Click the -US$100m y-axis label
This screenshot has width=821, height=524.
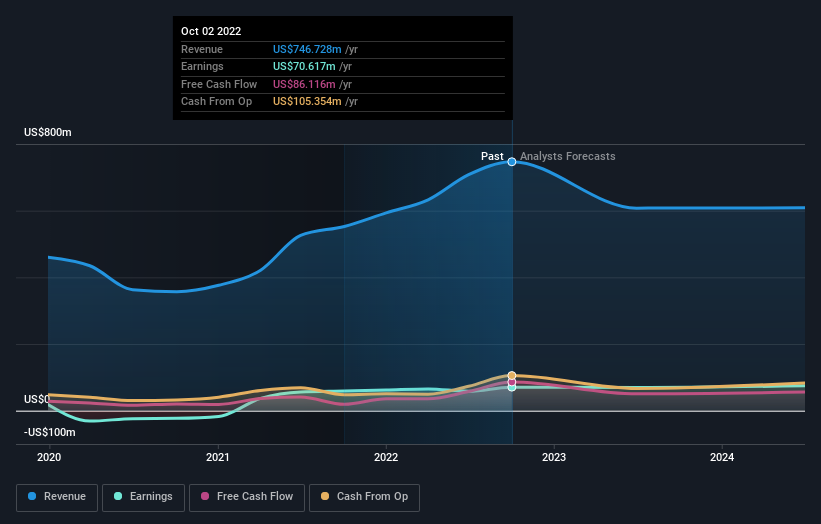(50, 432)
